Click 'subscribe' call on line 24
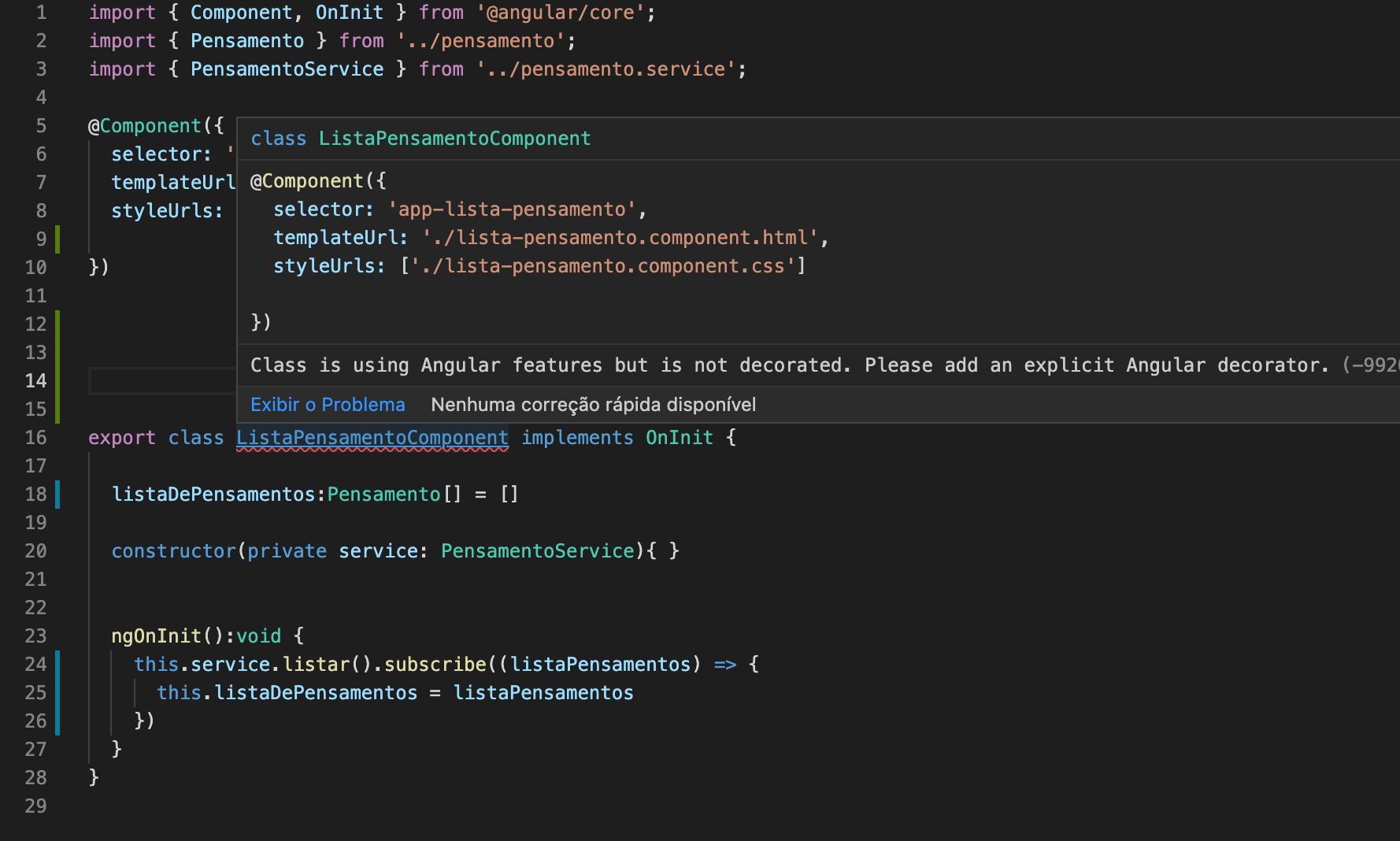Viewport: 1400px width, 841px height. click(435, 665)
